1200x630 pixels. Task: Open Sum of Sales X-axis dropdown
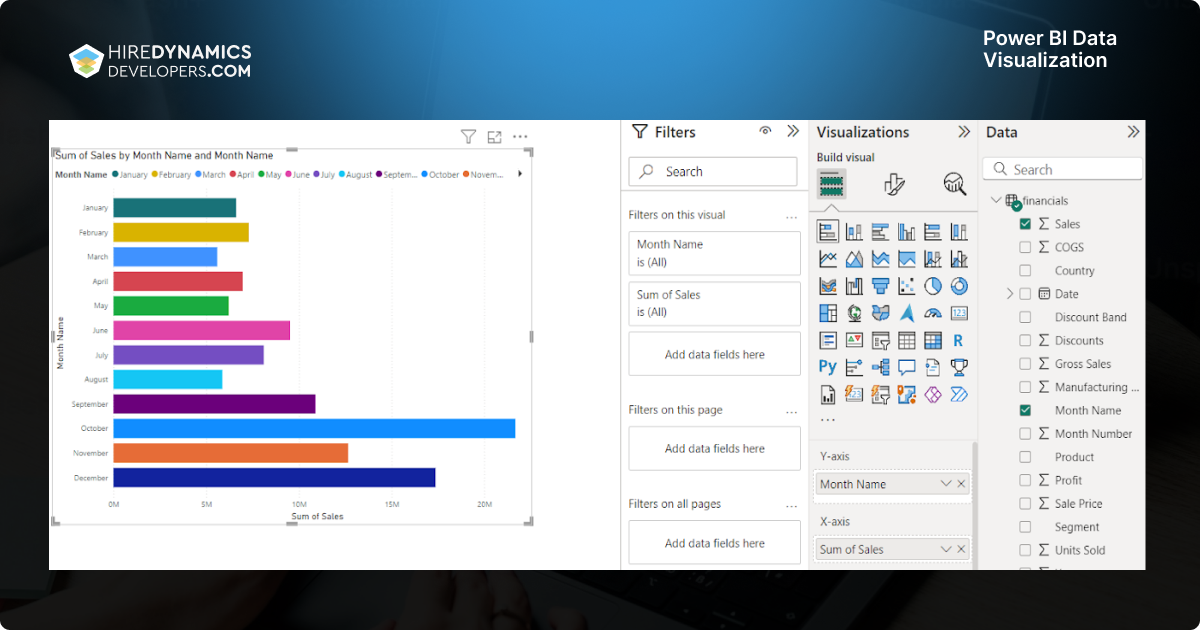coord(946,549)
